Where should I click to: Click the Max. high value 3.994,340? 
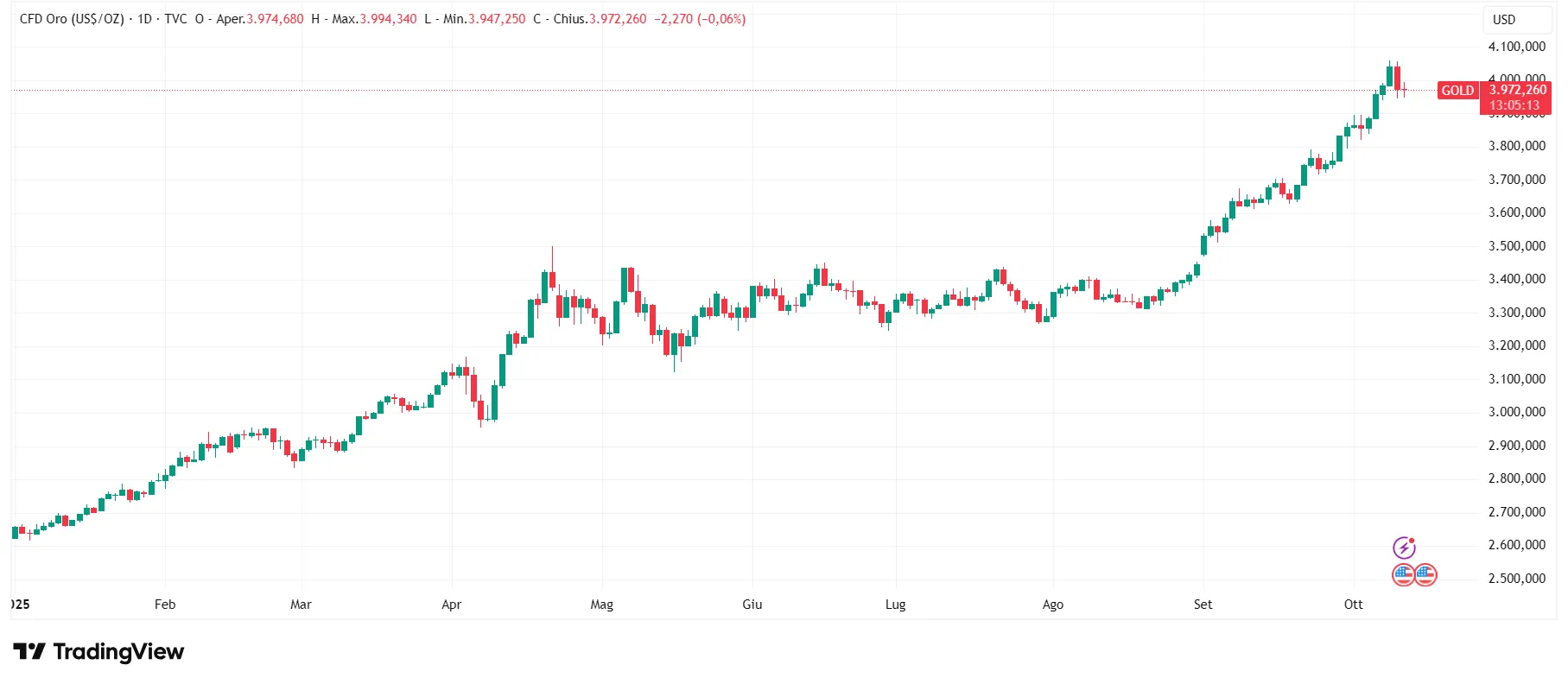[388, 19]
